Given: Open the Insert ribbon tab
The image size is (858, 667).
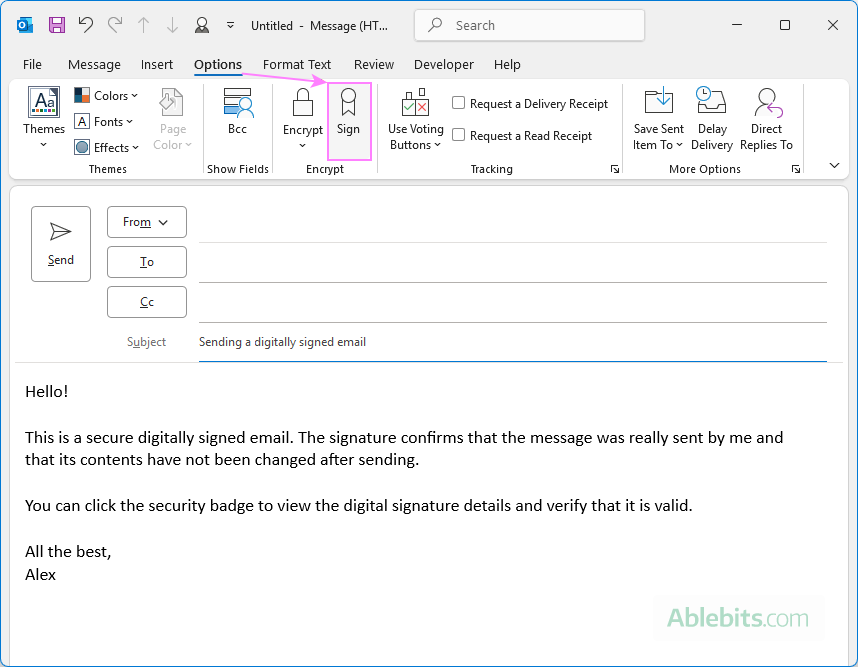Looking at the screenshot, I should tap(157, 64).
